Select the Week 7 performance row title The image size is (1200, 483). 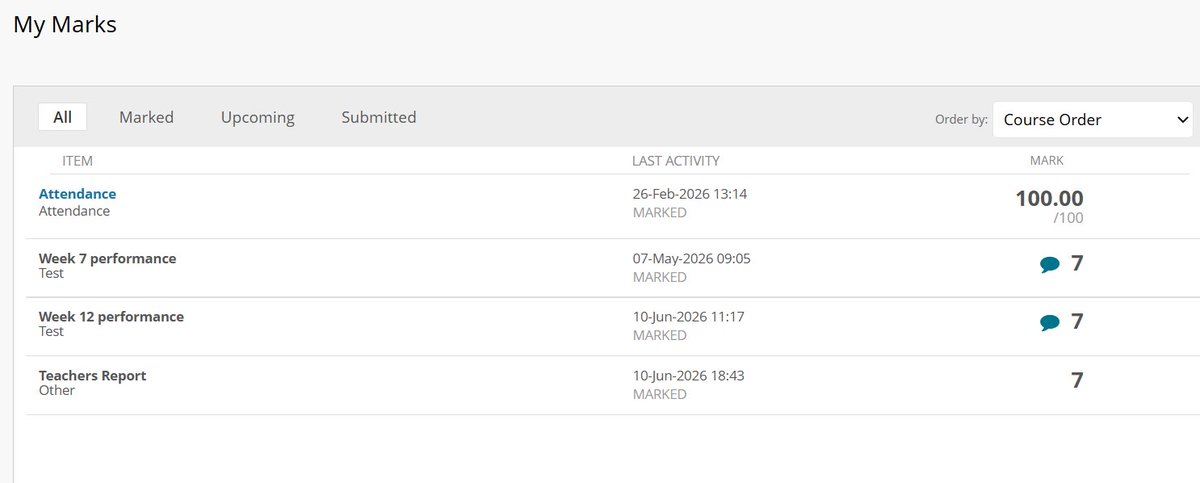click(107, 258)
